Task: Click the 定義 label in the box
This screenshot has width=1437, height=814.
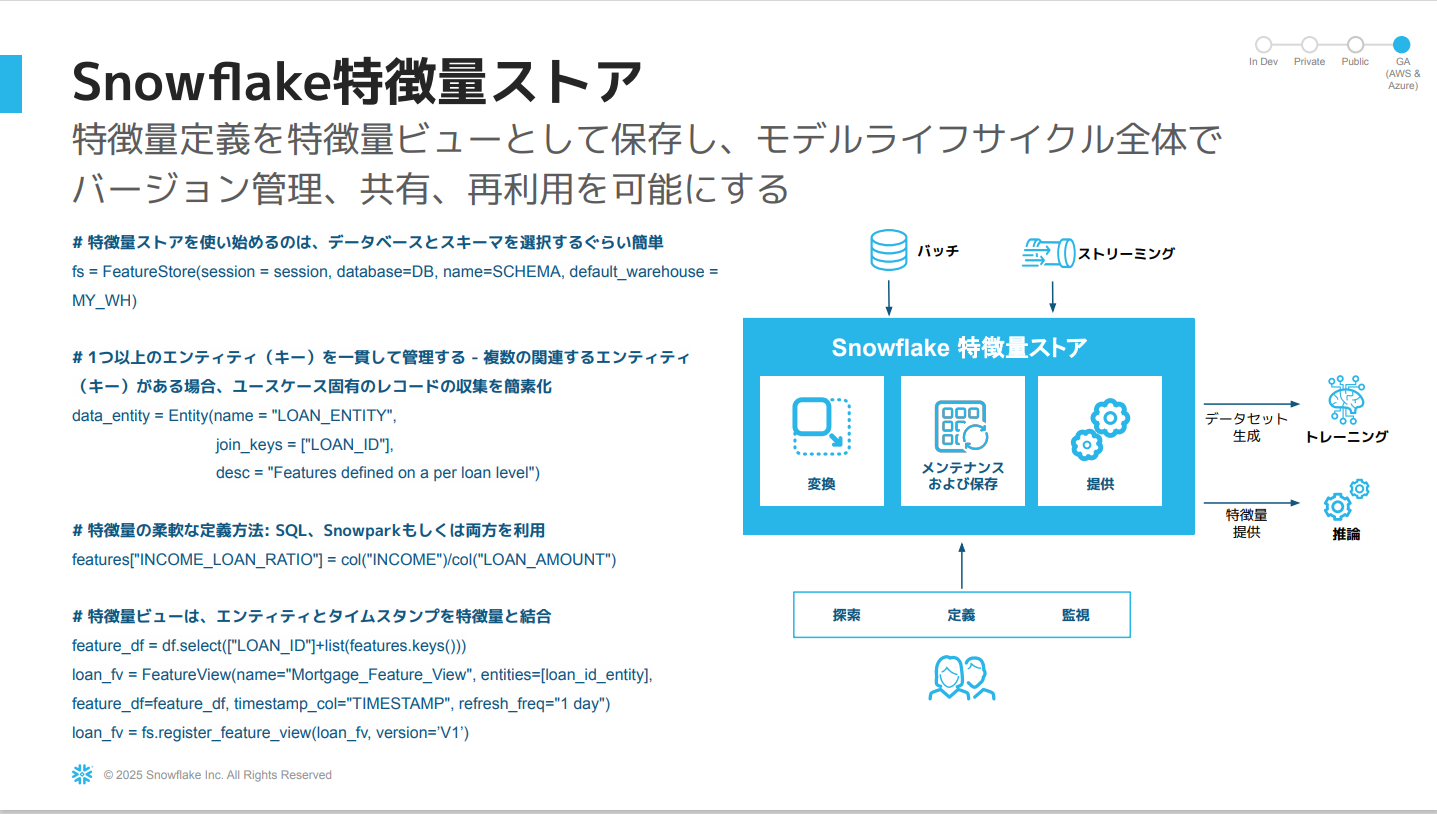Action: 961,615
